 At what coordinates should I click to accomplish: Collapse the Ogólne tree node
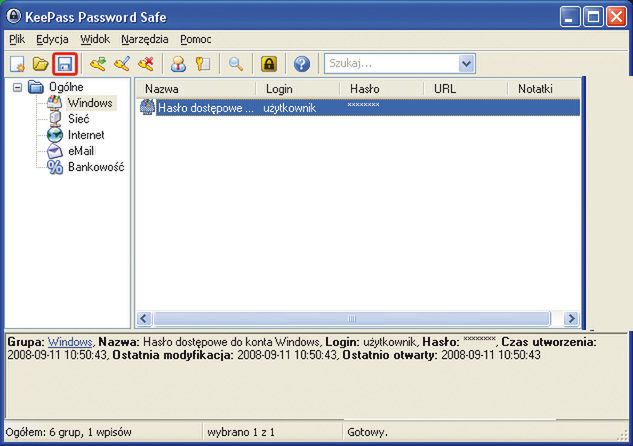pyautogui.click(x=17, y=87)
